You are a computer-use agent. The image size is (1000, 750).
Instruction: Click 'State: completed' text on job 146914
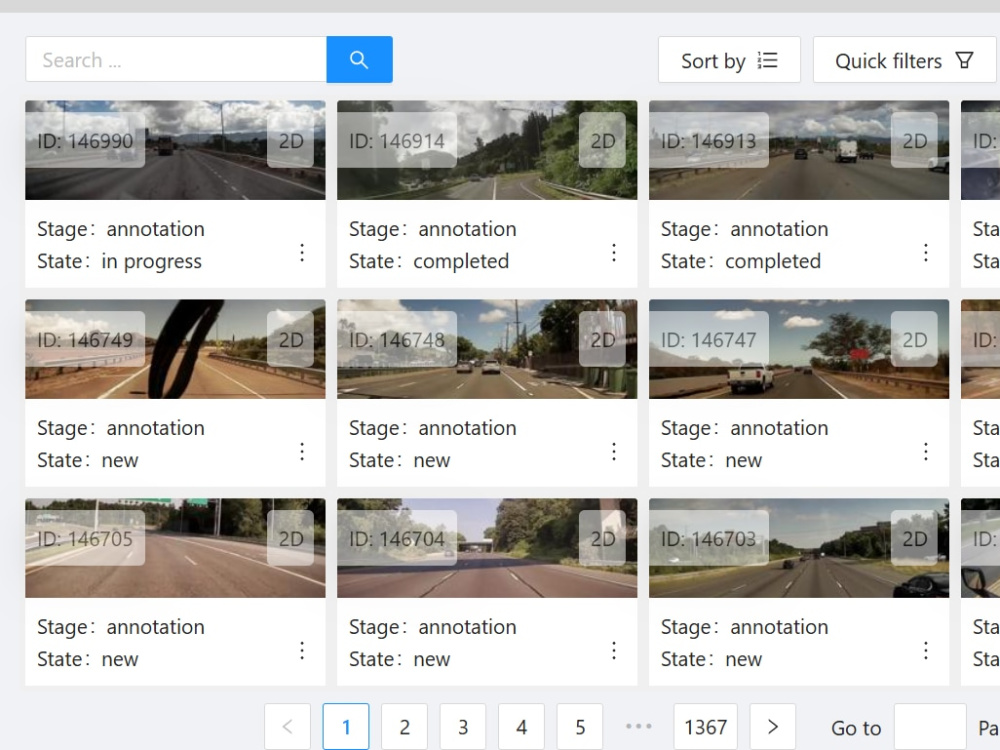pyautogui.click(x=429, y=261)
